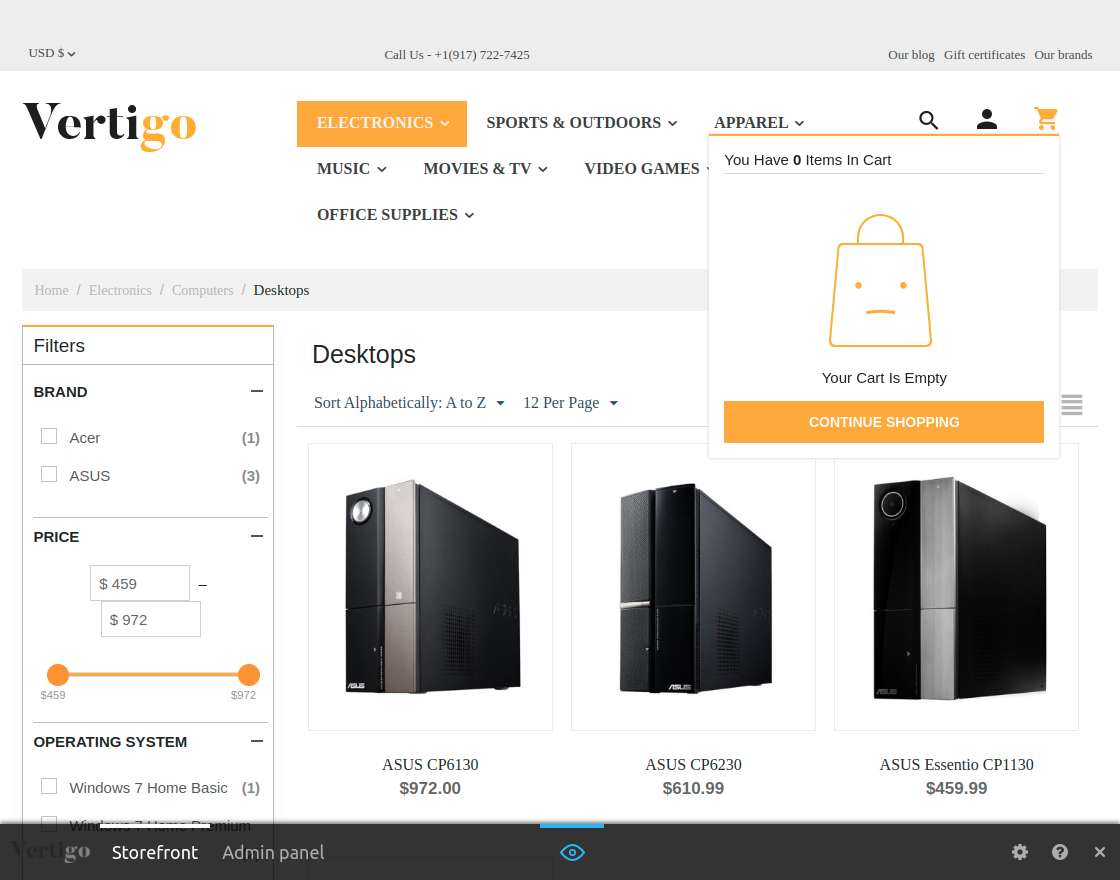Check Windows 7 Home Basic filter
1120x880 pixels.
click(49, 786)
